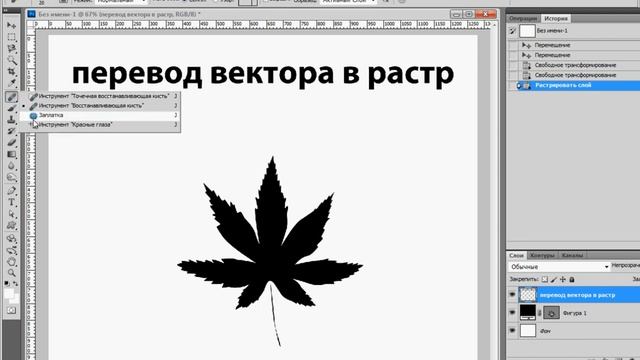
Task: Switch to the Слои tab
Action: tap(516, 256)
